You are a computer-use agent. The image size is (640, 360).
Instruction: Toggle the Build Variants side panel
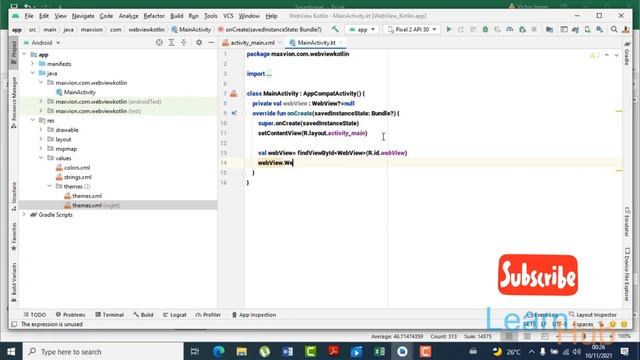[x=14, y=282]
